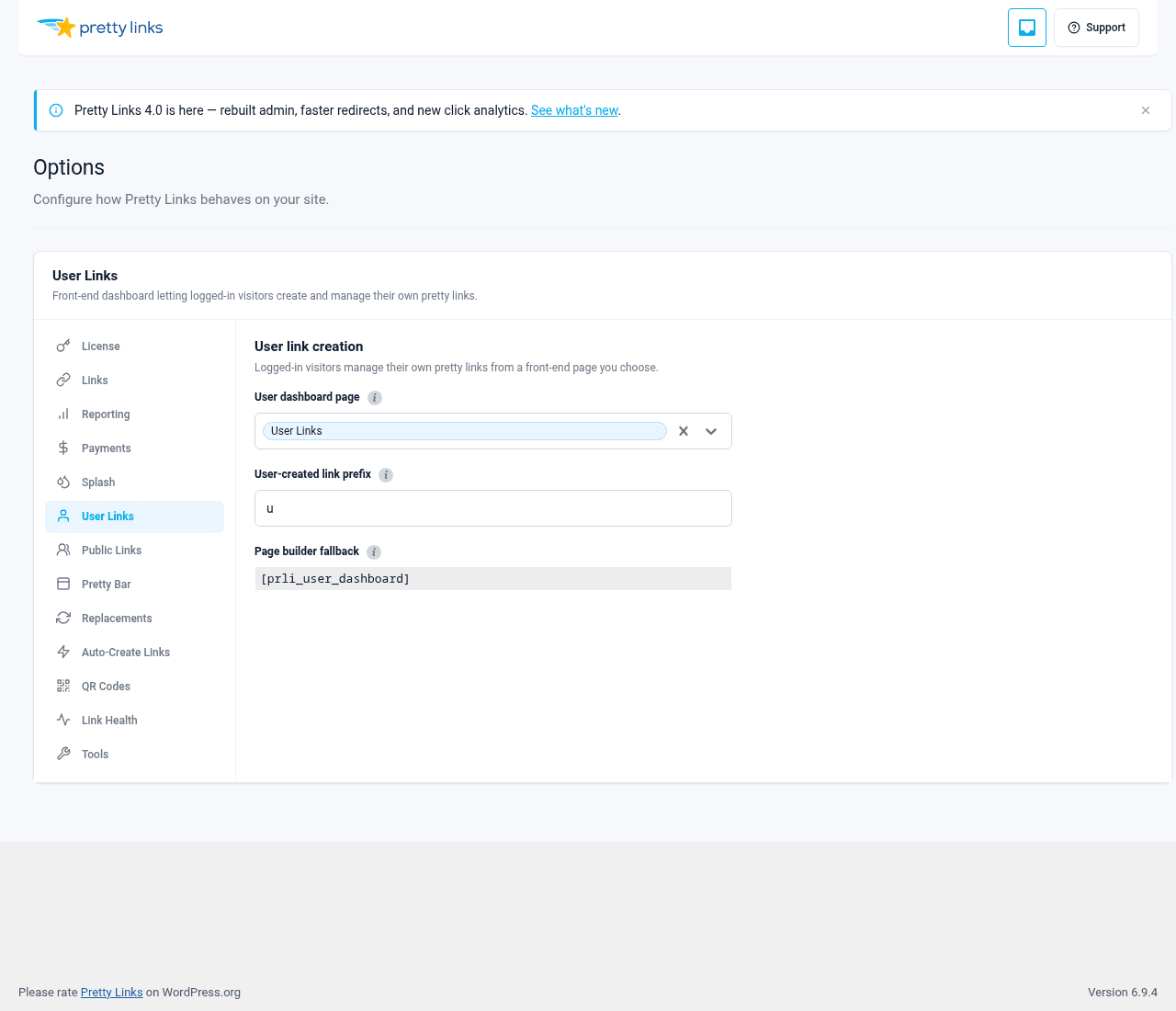Click the Link Health pulse icon
The height and width of the screenshot is (1011, 1176).
pyautogui.click(x=63, y=721)
